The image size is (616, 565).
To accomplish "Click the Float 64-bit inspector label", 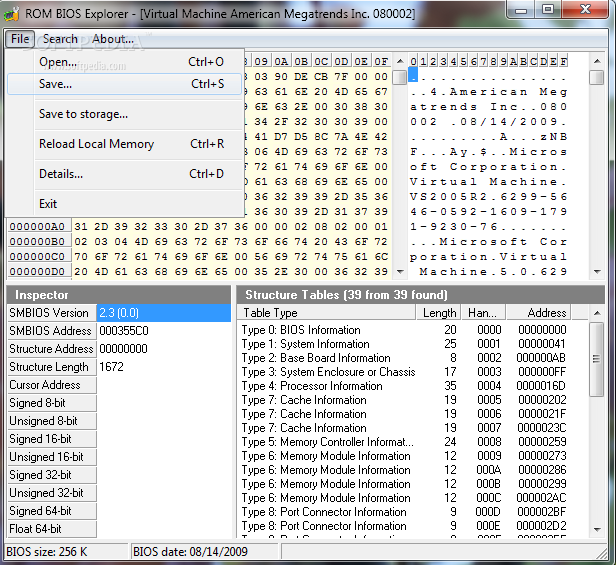I will pyautogui.click(x=52, y=529).
